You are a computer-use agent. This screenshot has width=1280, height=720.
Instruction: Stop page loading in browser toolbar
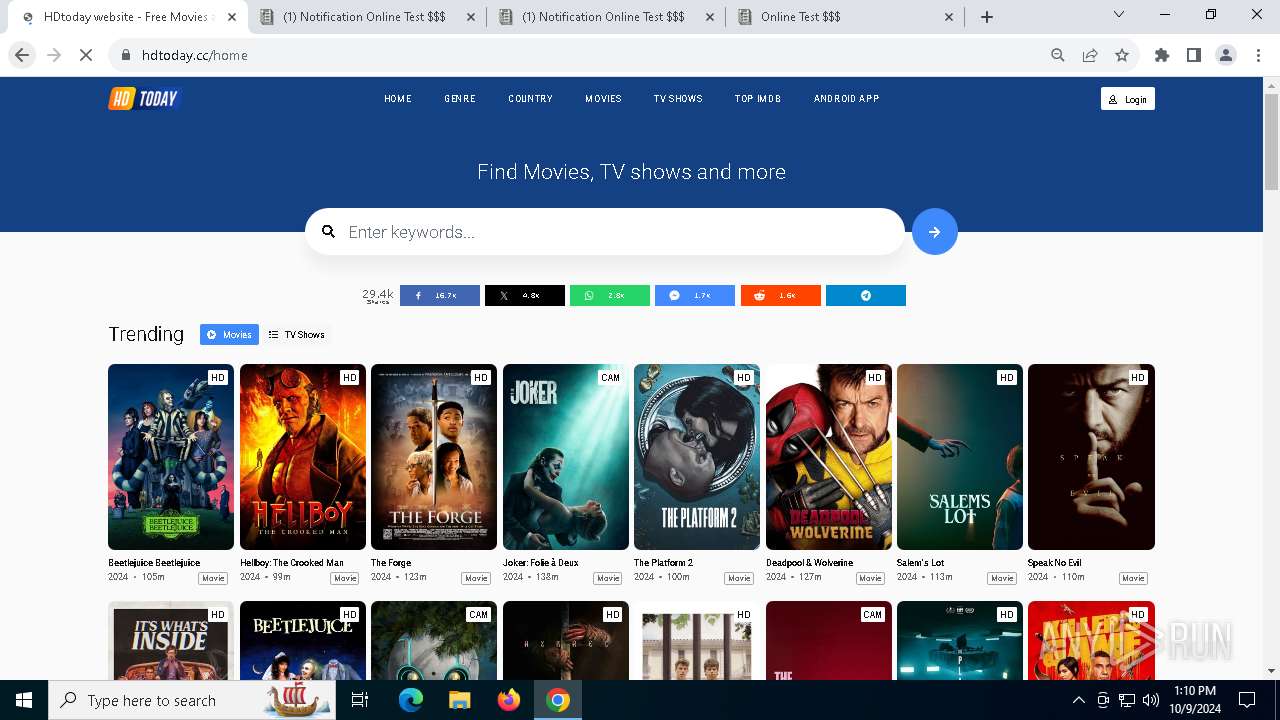click(x=86, y=55)
